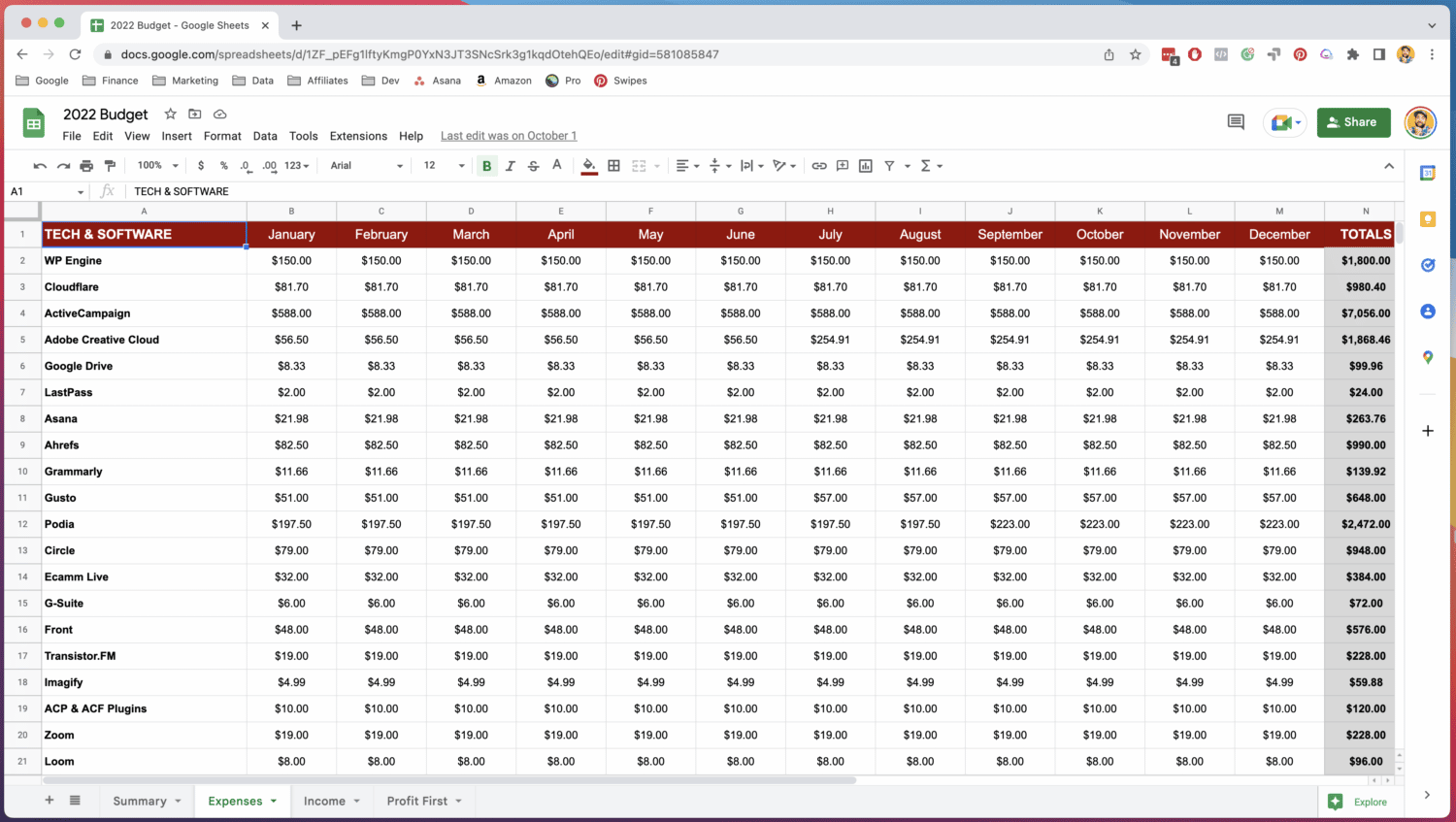Collapse the menus with the up chevron
Screen dimensions: 1456x822
(1389, 166)
